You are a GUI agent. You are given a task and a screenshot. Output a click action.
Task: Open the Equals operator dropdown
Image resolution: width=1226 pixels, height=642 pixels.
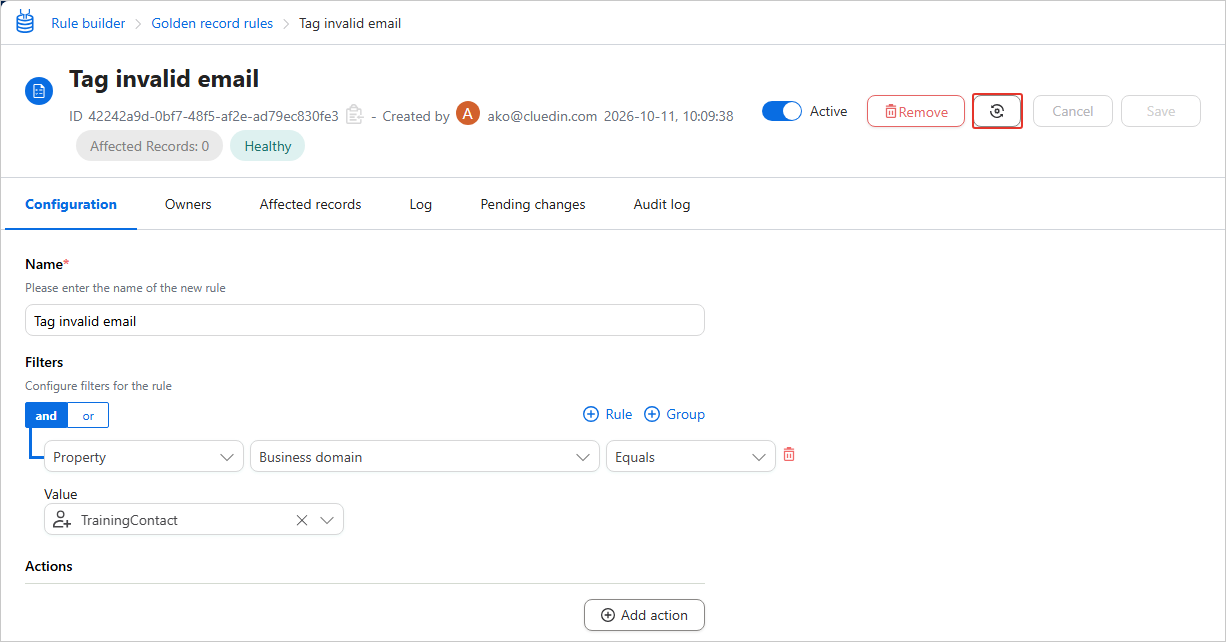coord(691,457)
